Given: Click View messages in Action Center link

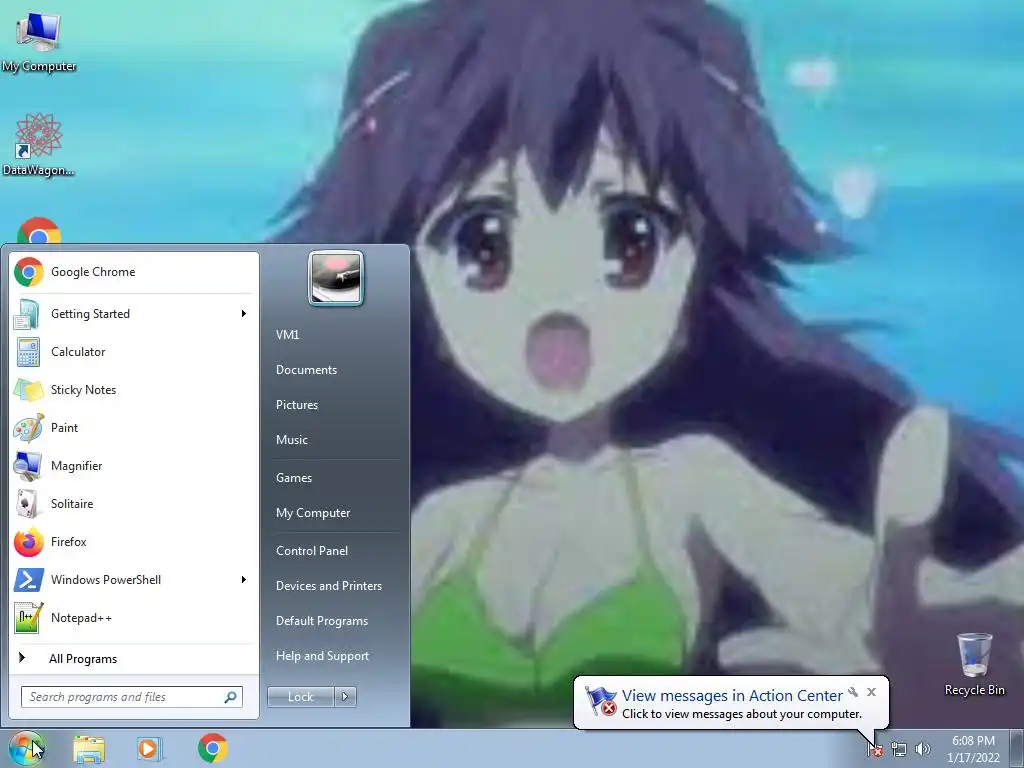Looking at the screenshot, I should [x=732, y=696].
